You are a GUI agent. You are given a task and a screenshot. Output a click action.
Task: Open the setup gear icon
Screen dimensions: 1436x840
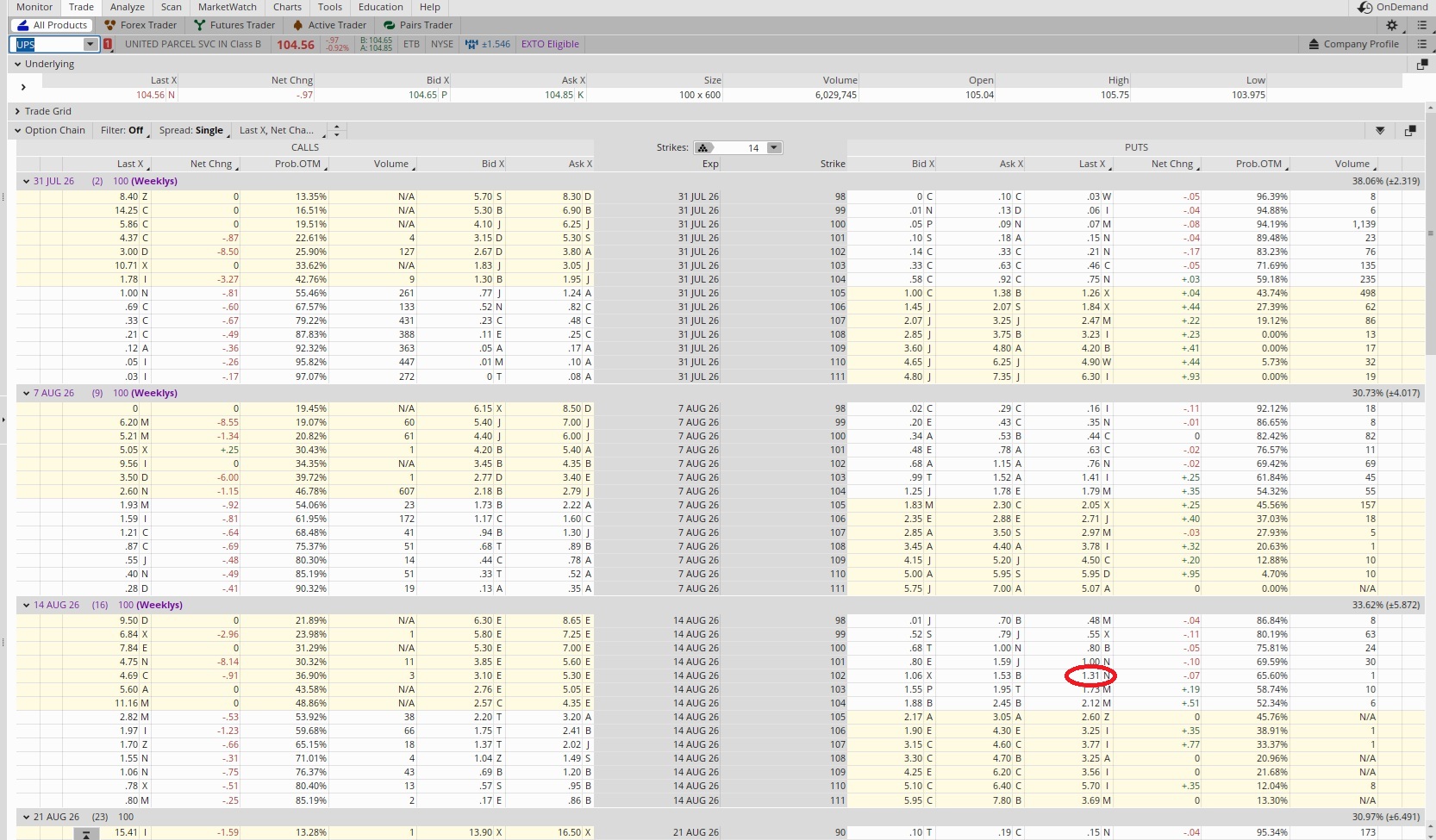point(1392,25)
